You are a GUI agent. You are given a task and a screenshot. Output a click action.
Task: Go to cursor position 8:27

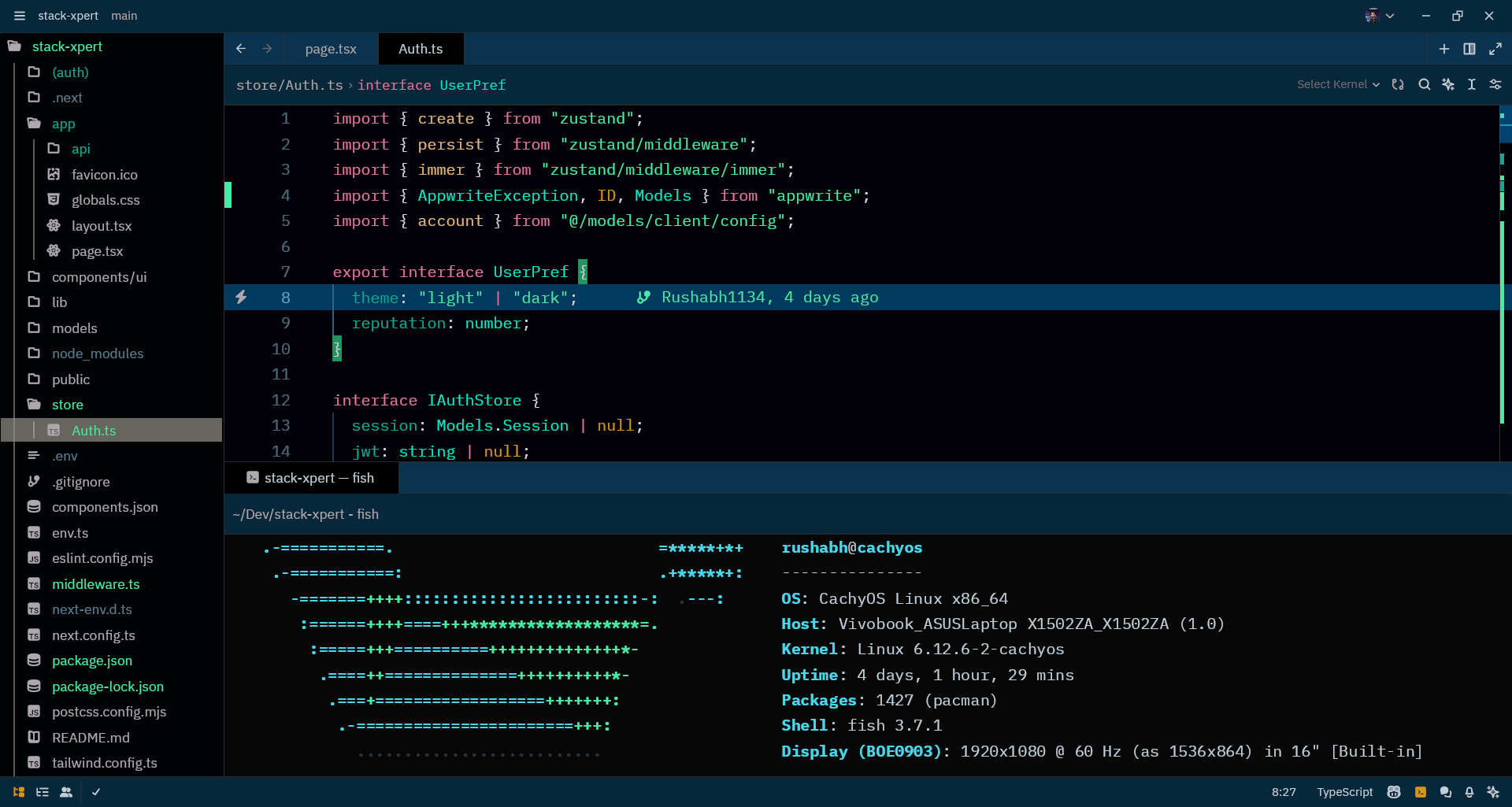click(x=1284, y=792)
